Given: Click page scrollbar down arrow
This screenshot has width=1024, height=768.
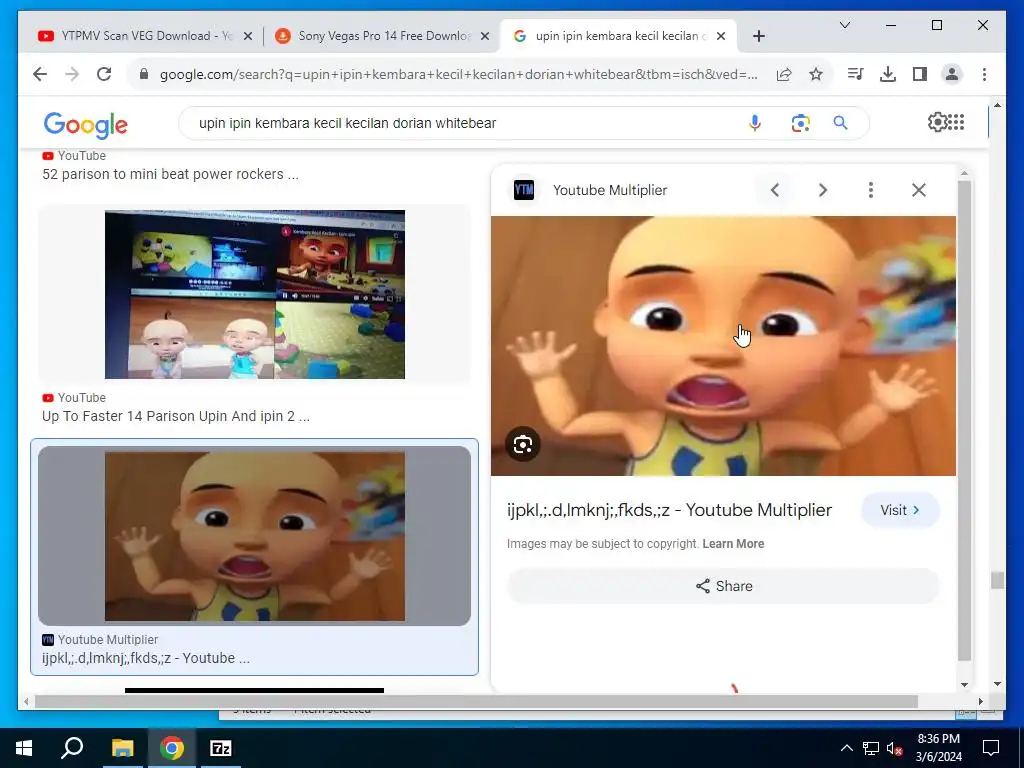Looking at the screenshot, I should 997,684.
